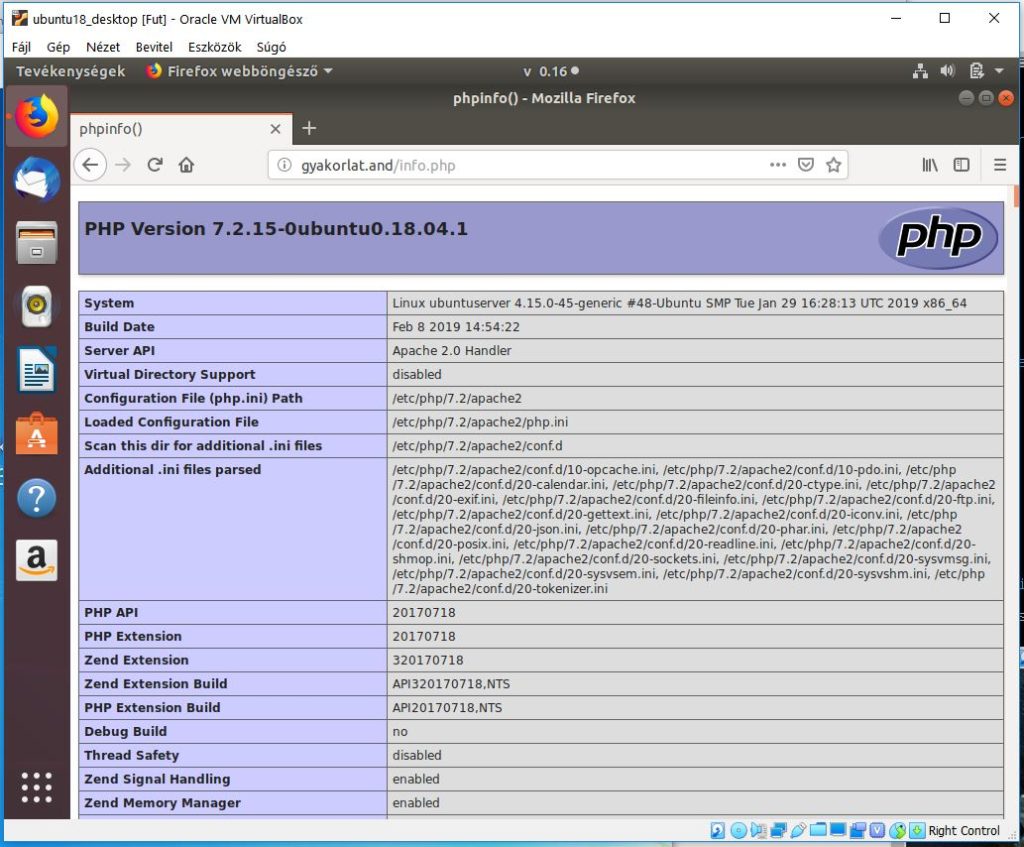The image size is (1024, 847).
Task: Launch Thunderbird mail from the dock
Action: tap(37, 181)
